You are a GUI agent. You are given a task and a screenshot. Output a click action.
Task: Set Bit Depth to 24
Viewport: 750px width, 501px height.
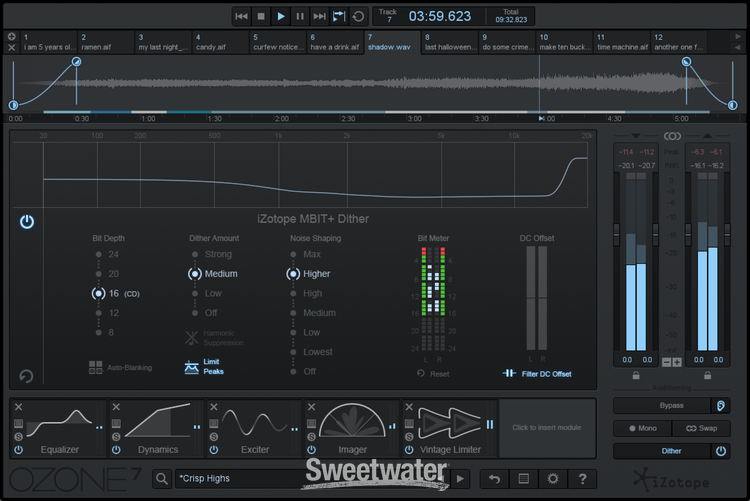coord(108,254)
